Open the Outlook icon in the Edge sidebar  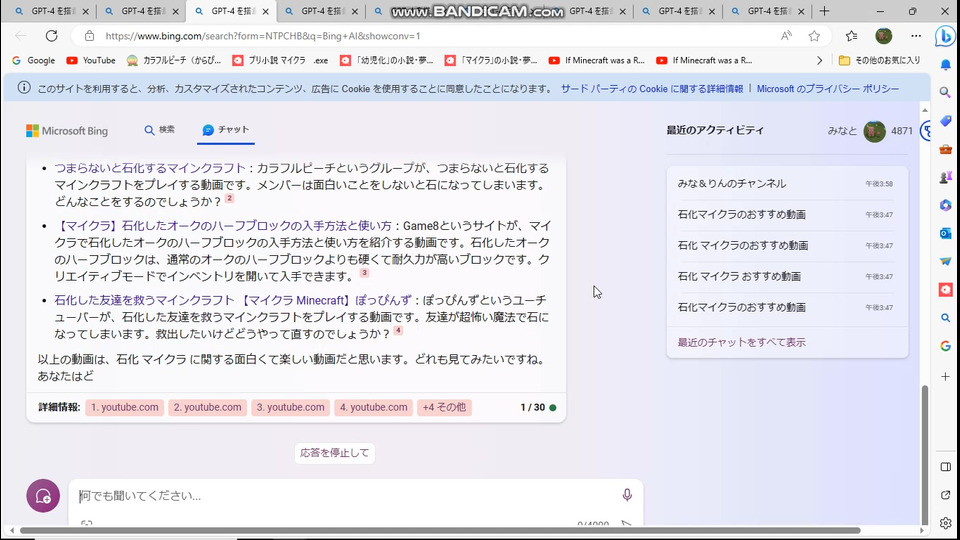(945, 233)
